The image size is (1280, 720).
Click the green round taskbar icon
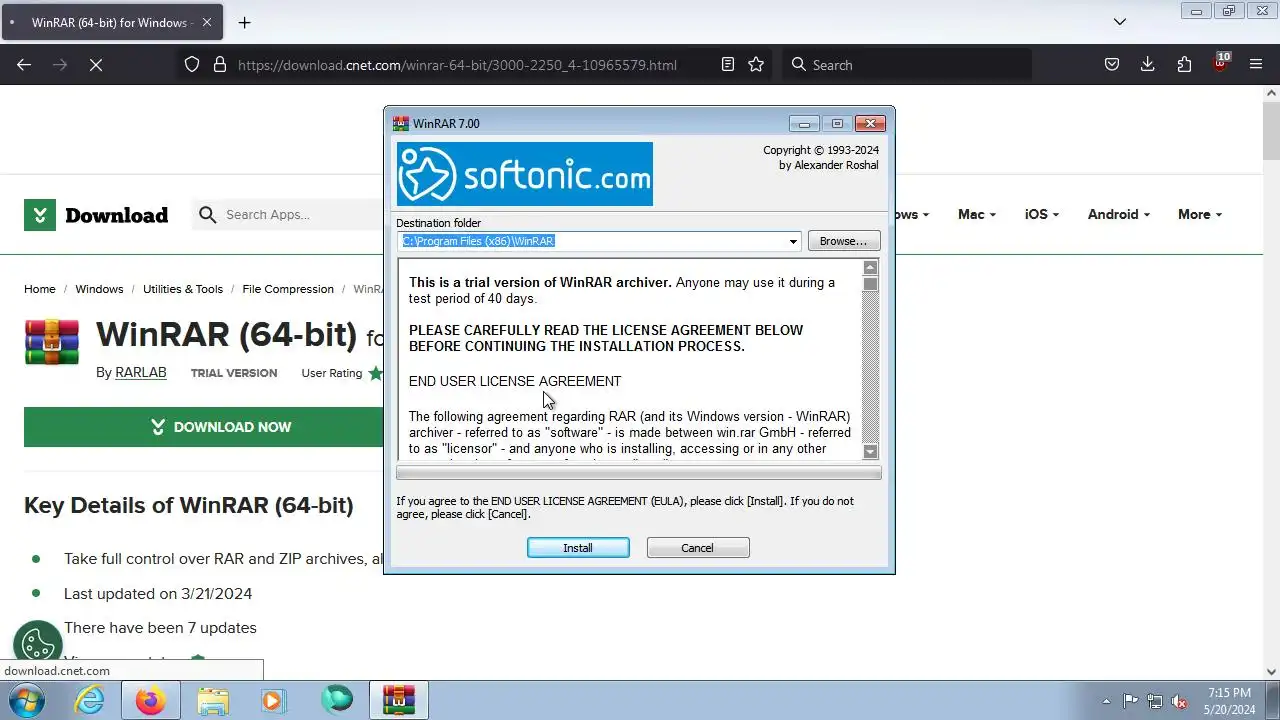[x=337, y=701]
